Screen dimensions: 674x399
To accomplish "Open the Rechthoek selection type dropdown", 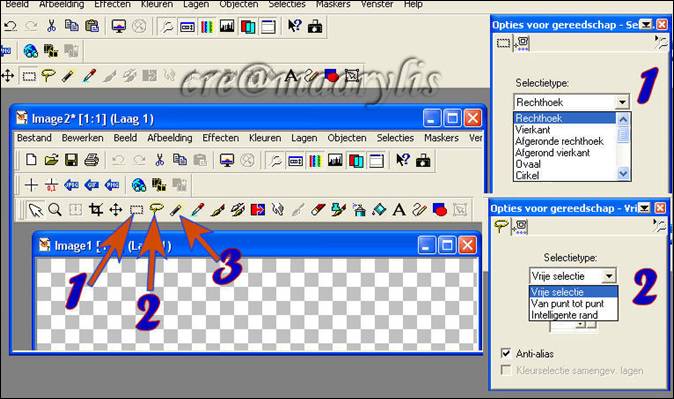I will coord(622,102).
